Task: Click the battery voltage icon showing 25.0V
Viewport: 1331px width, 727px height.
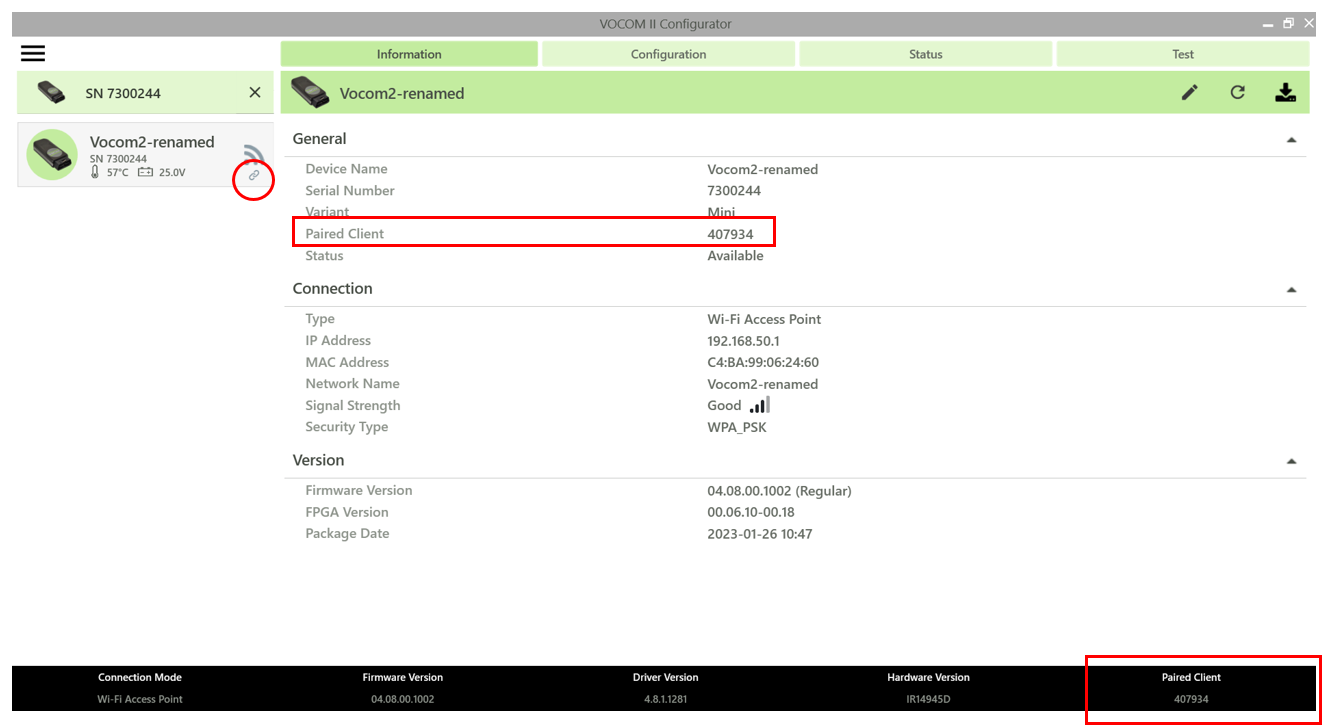Action: tap(146, 172)
